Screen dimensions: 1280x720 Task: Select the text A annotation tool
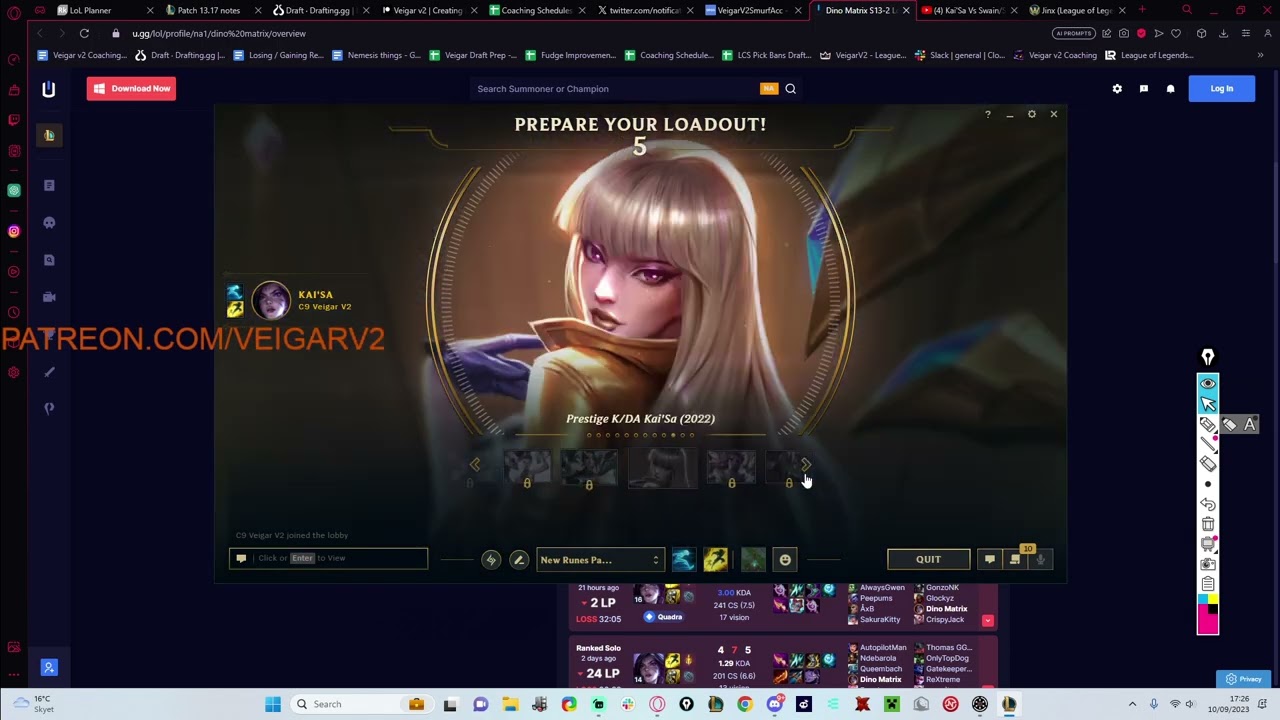(x=1250, y=425)
